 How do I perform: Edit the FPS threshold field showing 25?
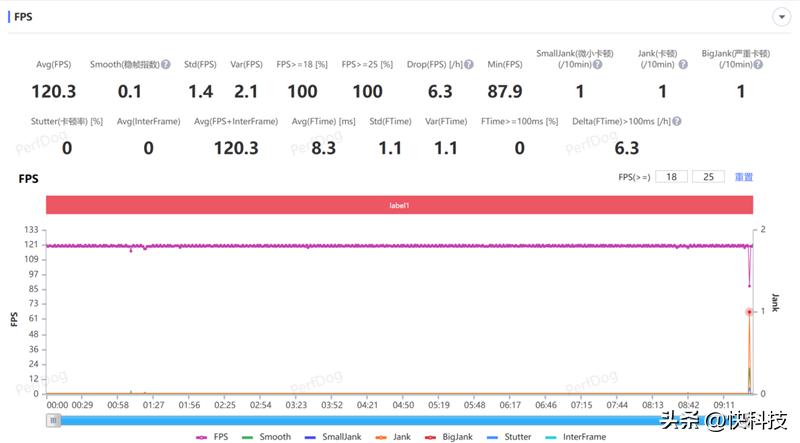pyautogui.click(x=708, y=177)
